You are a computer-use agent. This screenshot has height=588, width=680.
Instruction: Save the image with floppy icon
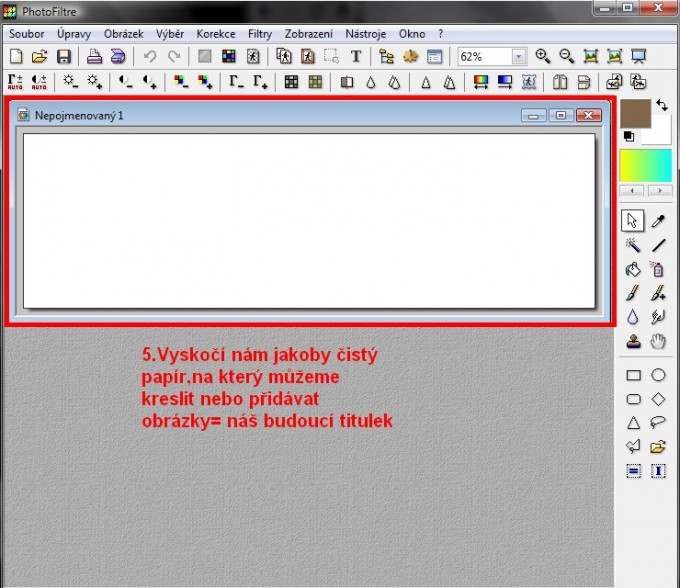point(64,56)
